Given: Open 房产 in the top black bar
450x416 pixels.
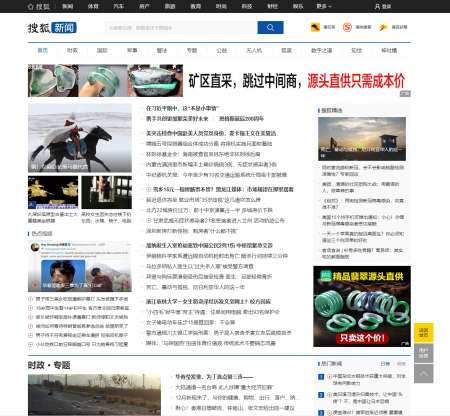Looking at the screenshot, I should pyautogui.click(x=144, y=6).
